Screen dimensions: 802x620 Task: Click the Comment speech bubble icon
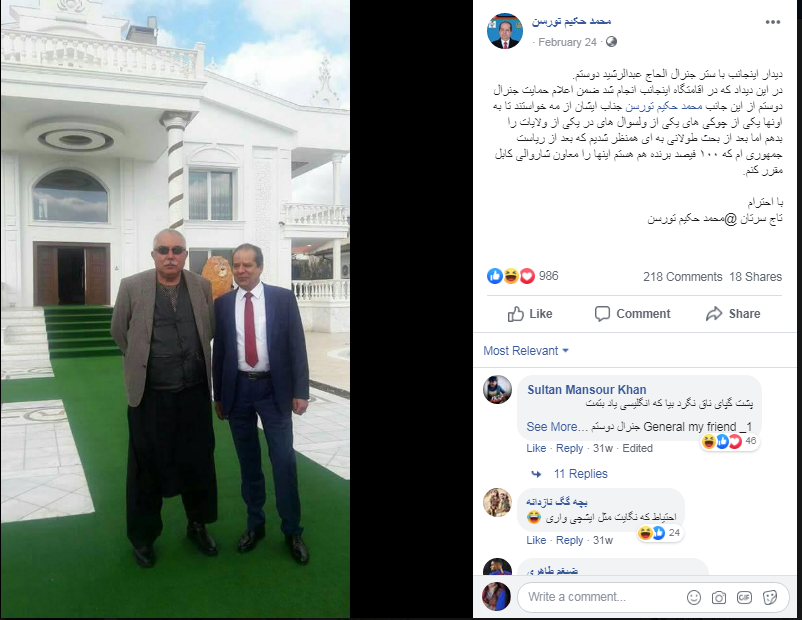pyautogui.click(x=602, y=314)
